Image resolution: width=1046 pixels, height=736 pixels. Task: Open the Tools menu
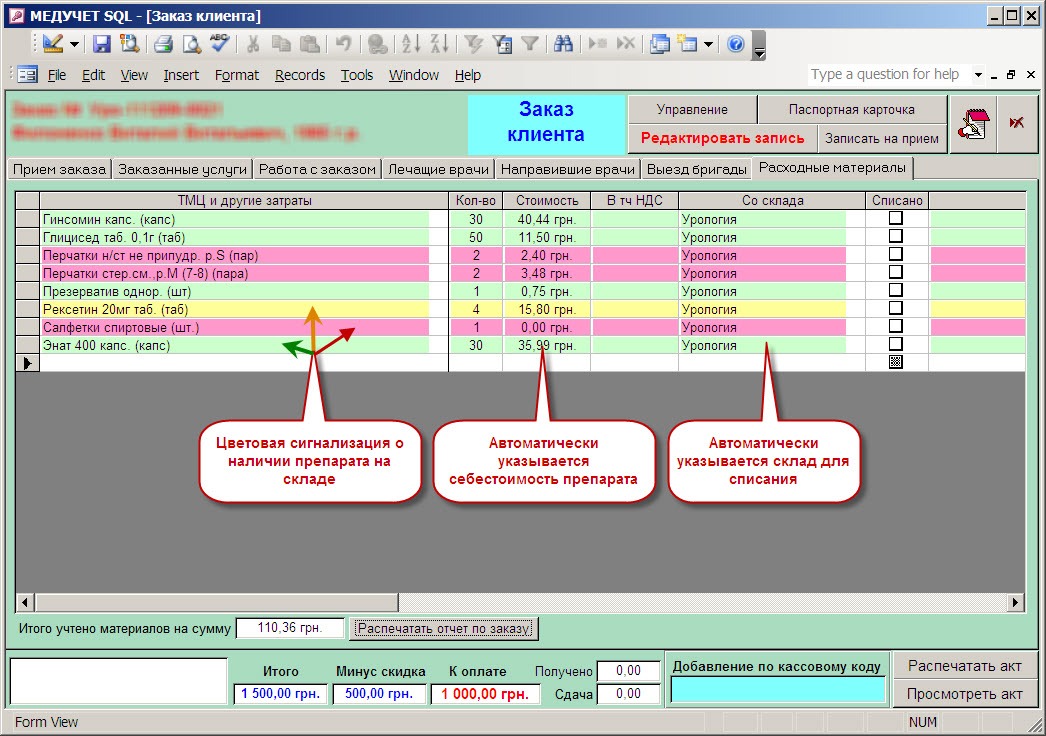(x=357, y=75)
